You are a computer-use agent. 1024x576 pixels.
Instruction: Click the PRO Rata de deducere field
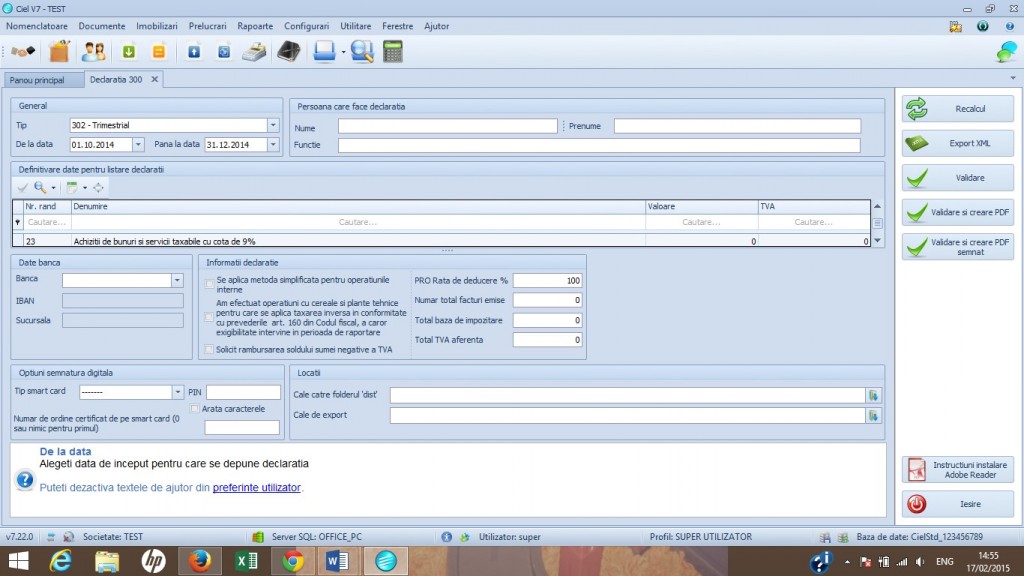(547, 280)
